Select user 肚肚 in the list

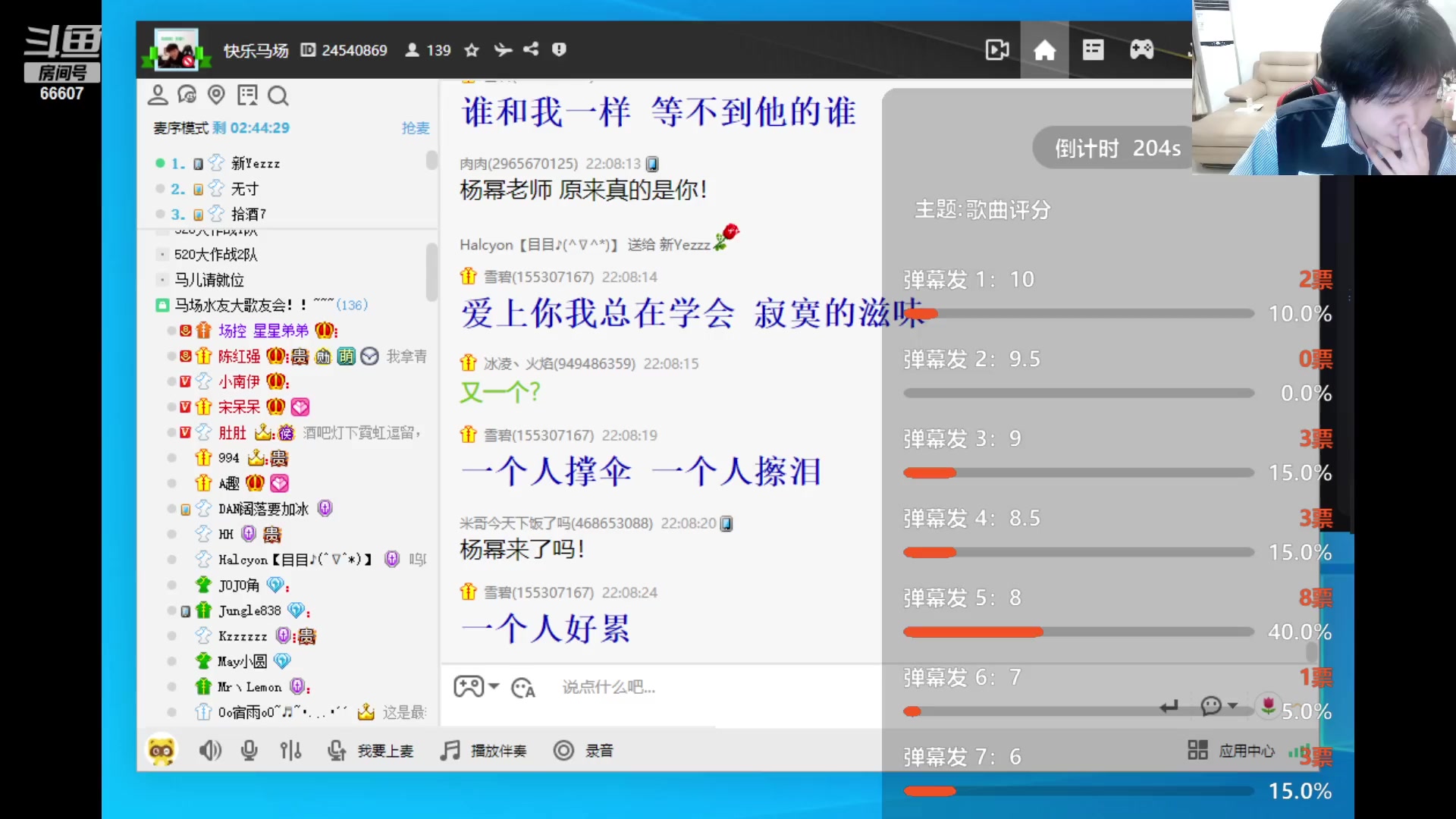(232, 433)
